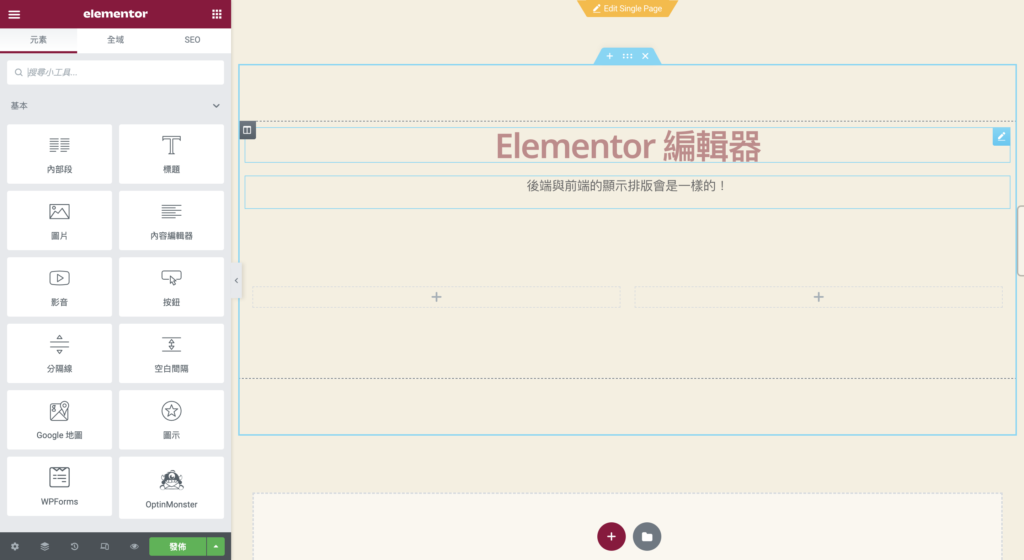Add section using the plus in section handle
The image size is (1024, 560).
coord(609,56)
